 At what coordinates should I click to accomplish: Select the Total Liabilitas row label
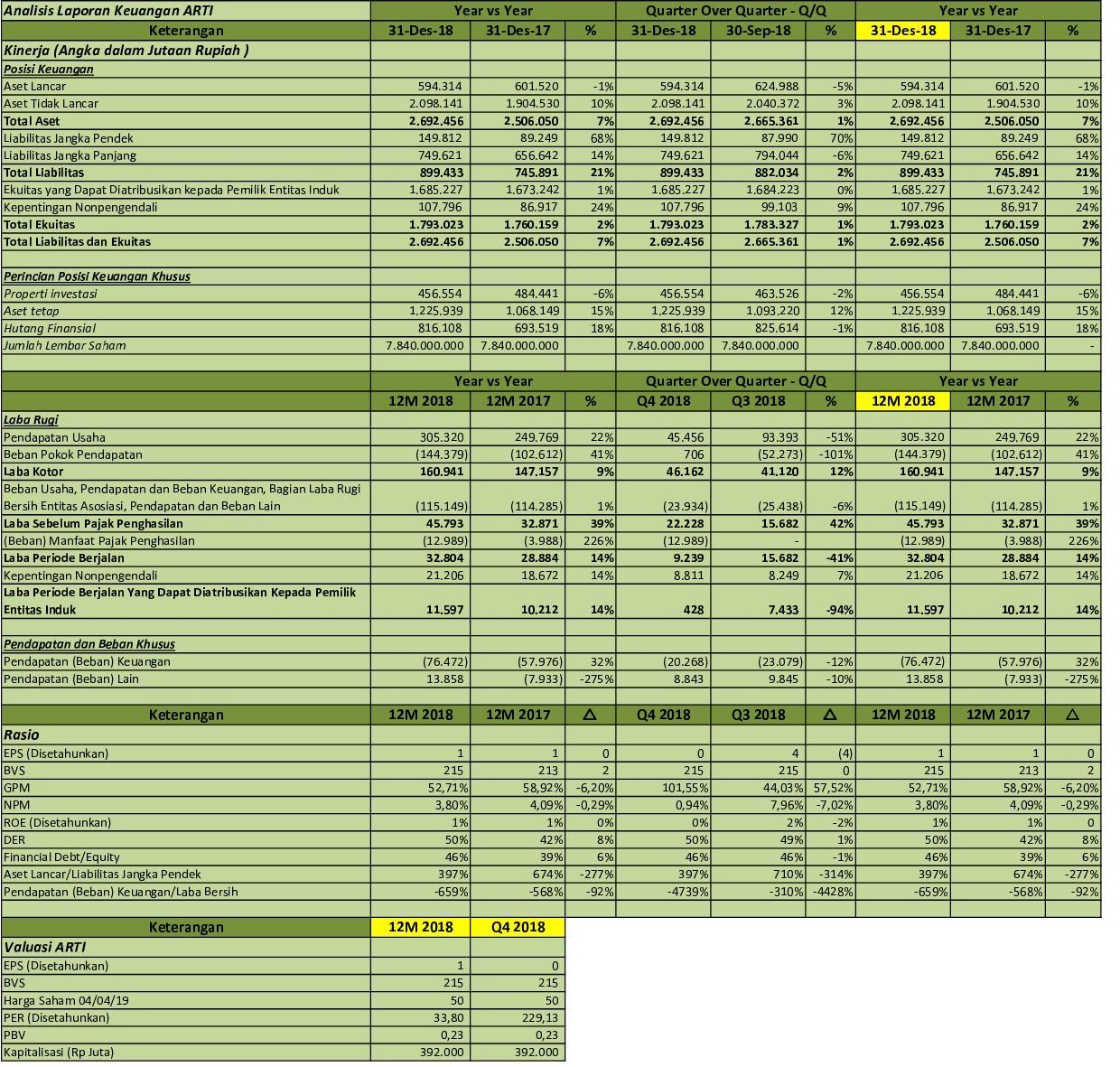tap(43, 173)
